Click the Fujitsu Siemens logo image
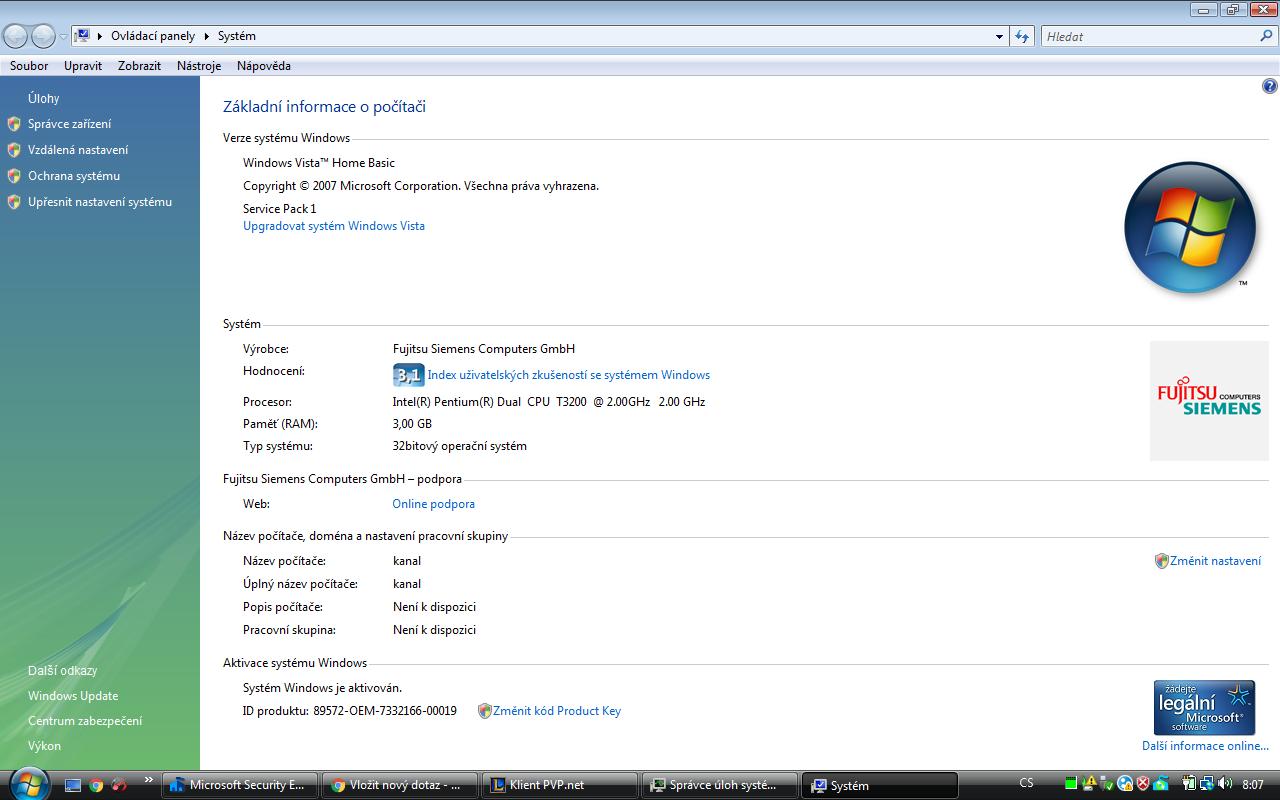Image resolution: width=1280 pixels, height=800 pixels. 1209,400
